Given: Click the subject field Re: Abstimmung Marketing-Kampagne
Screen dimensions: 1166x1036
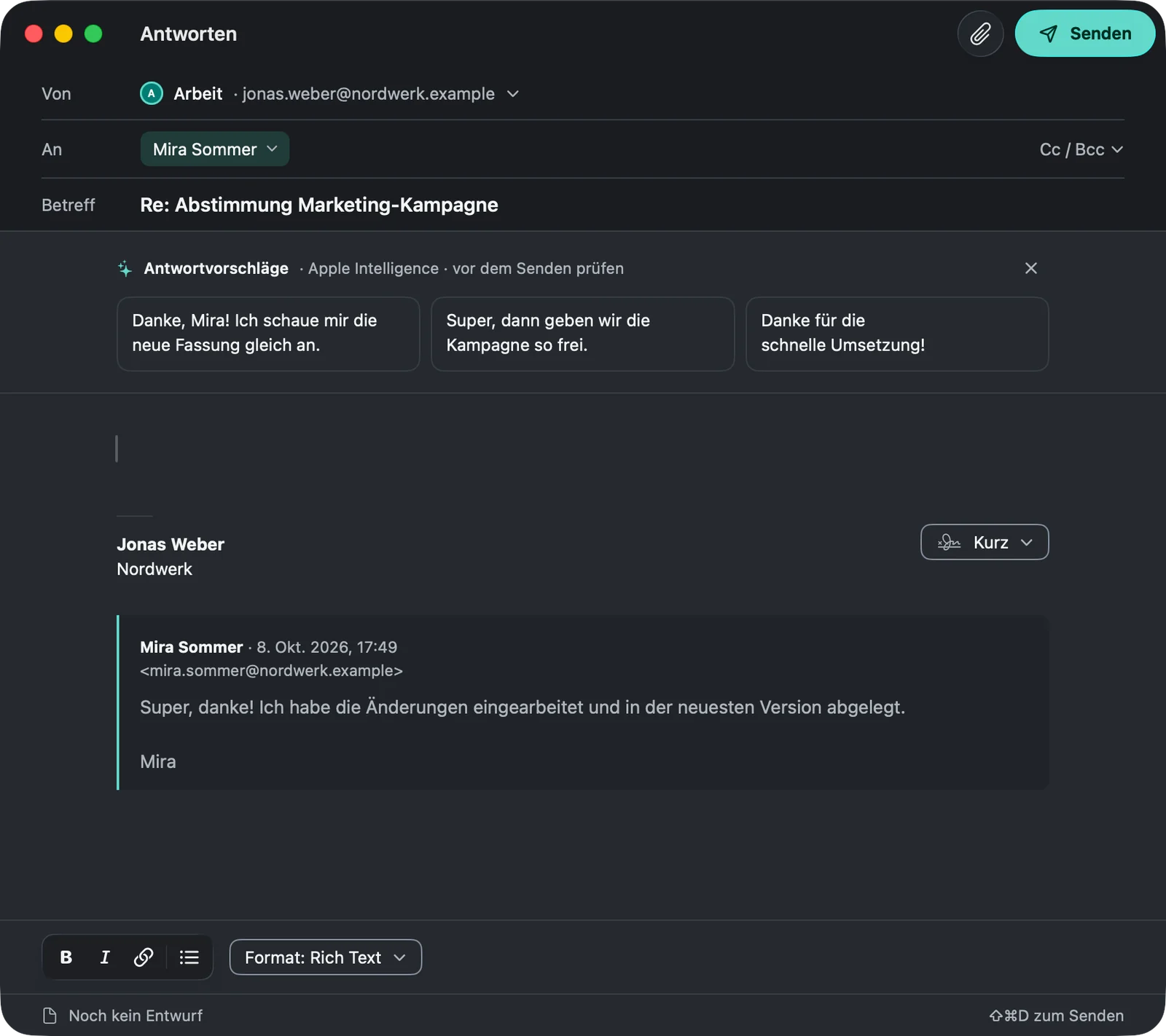Looking at the screenshot, I should (319, 205).
